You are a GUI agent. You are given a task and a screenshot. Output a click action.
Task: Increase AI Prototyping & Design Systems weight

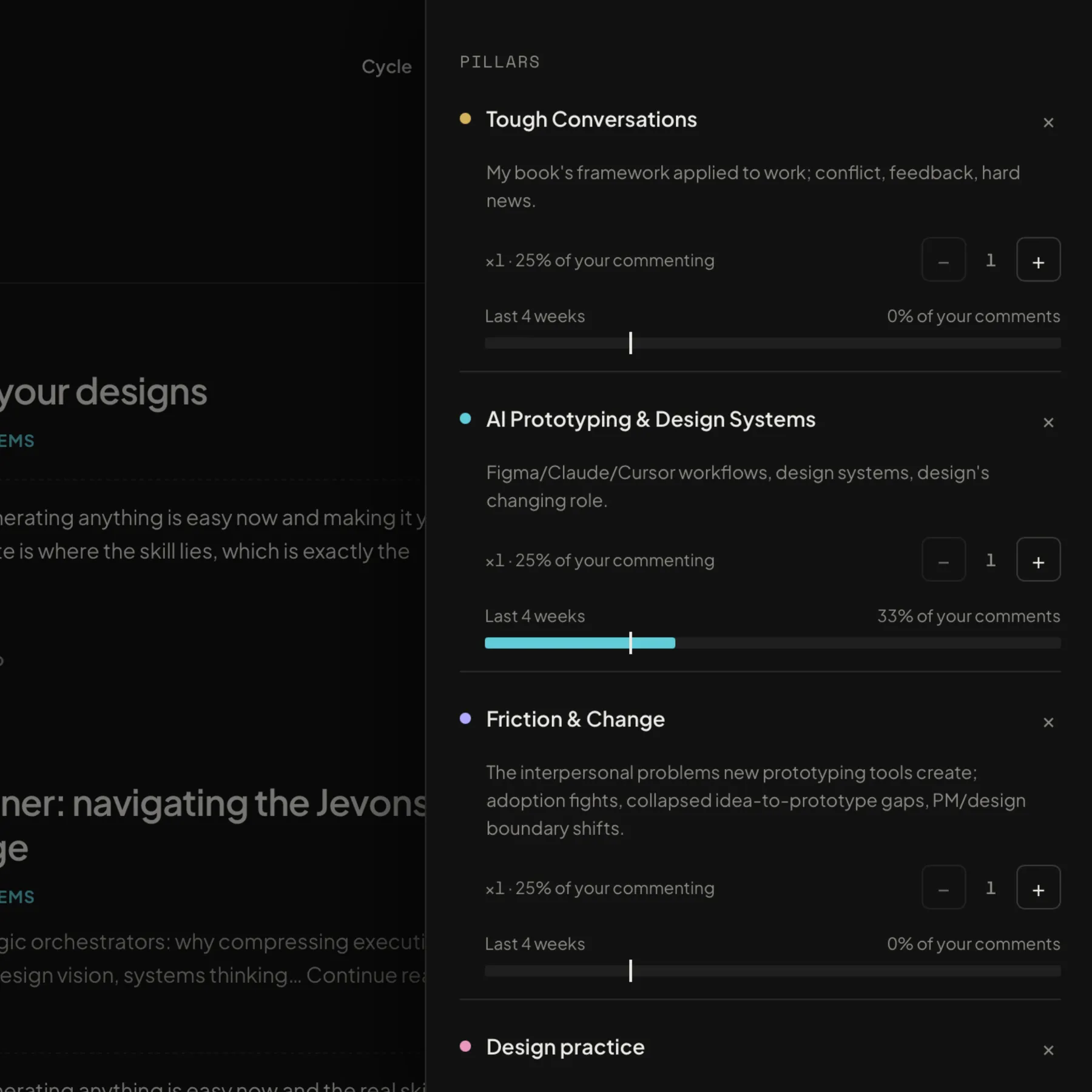(1038, 559)
